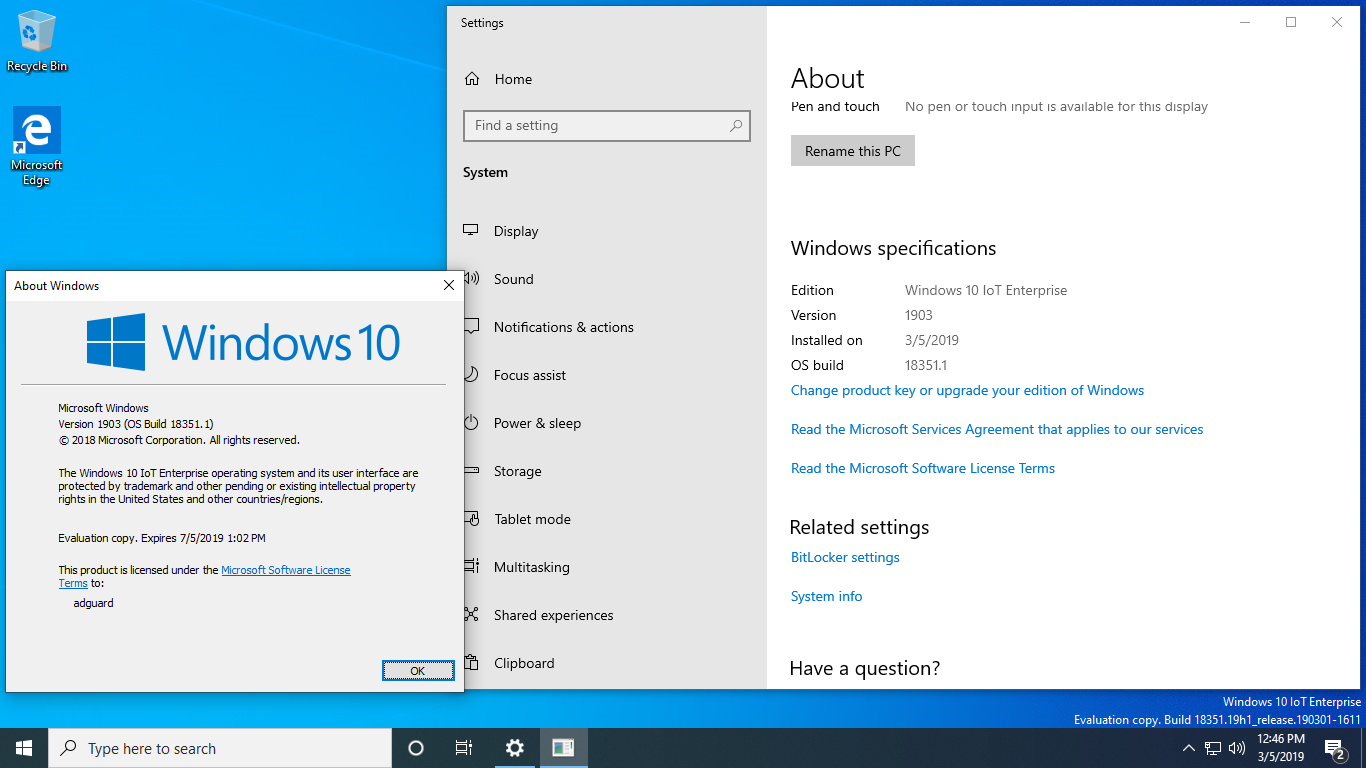This screenshot has height=768, width=1366.
Task: Click the Home icon in Settings
Action: tap(473, 79)
